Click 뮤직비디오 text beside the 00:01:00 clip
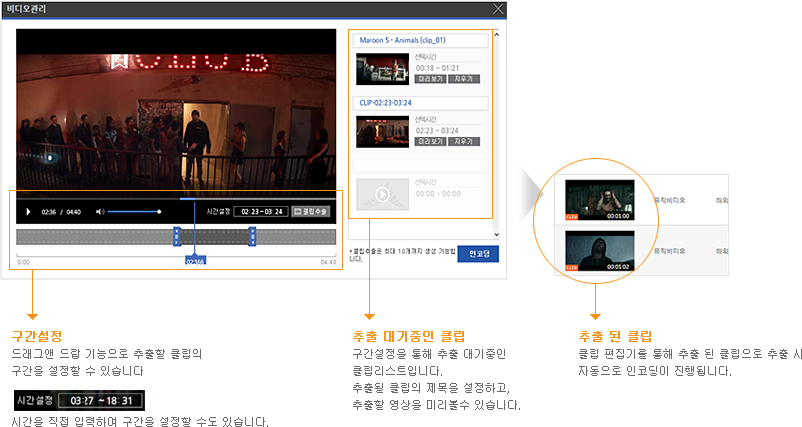 tap(669, 200)
